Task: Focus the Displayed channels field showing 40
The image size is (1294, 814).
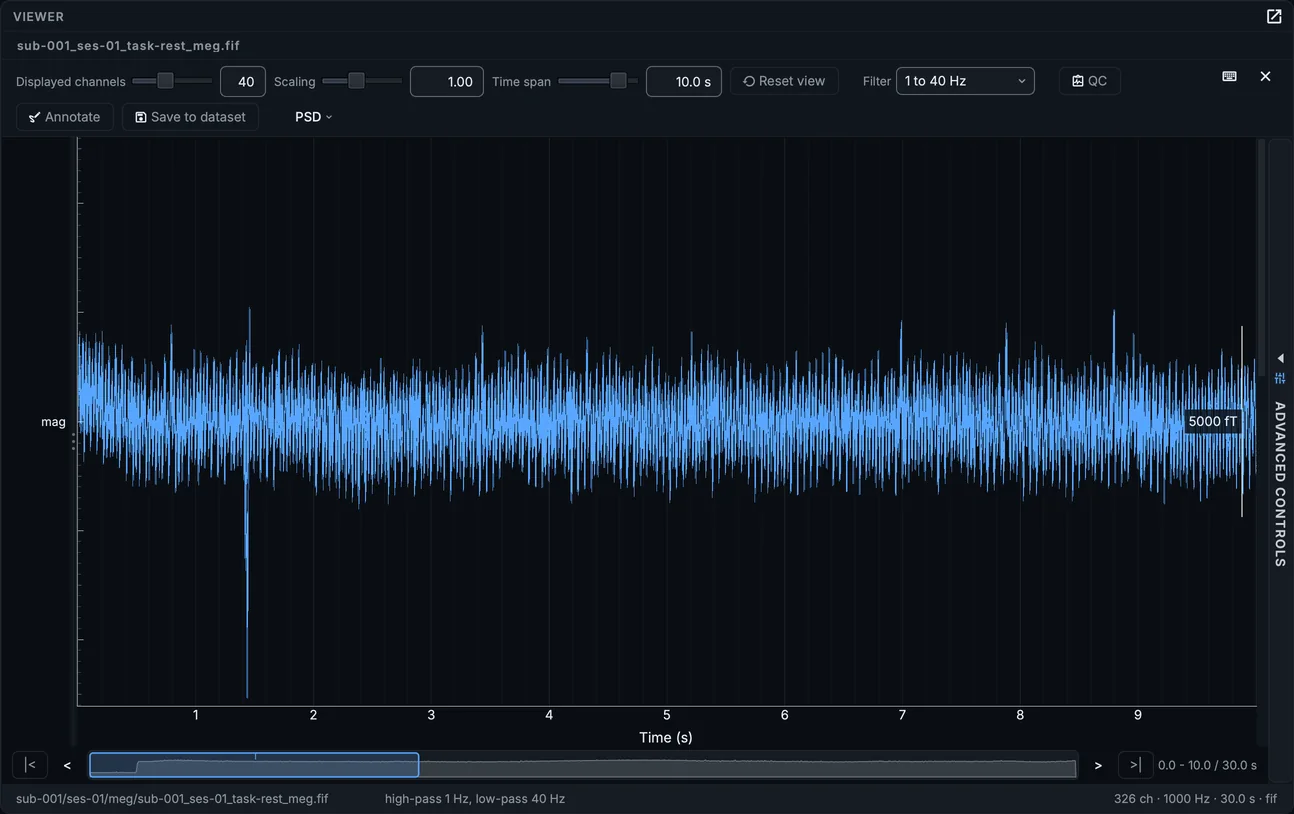Action: pyautogui.click(x=243, y=81)
